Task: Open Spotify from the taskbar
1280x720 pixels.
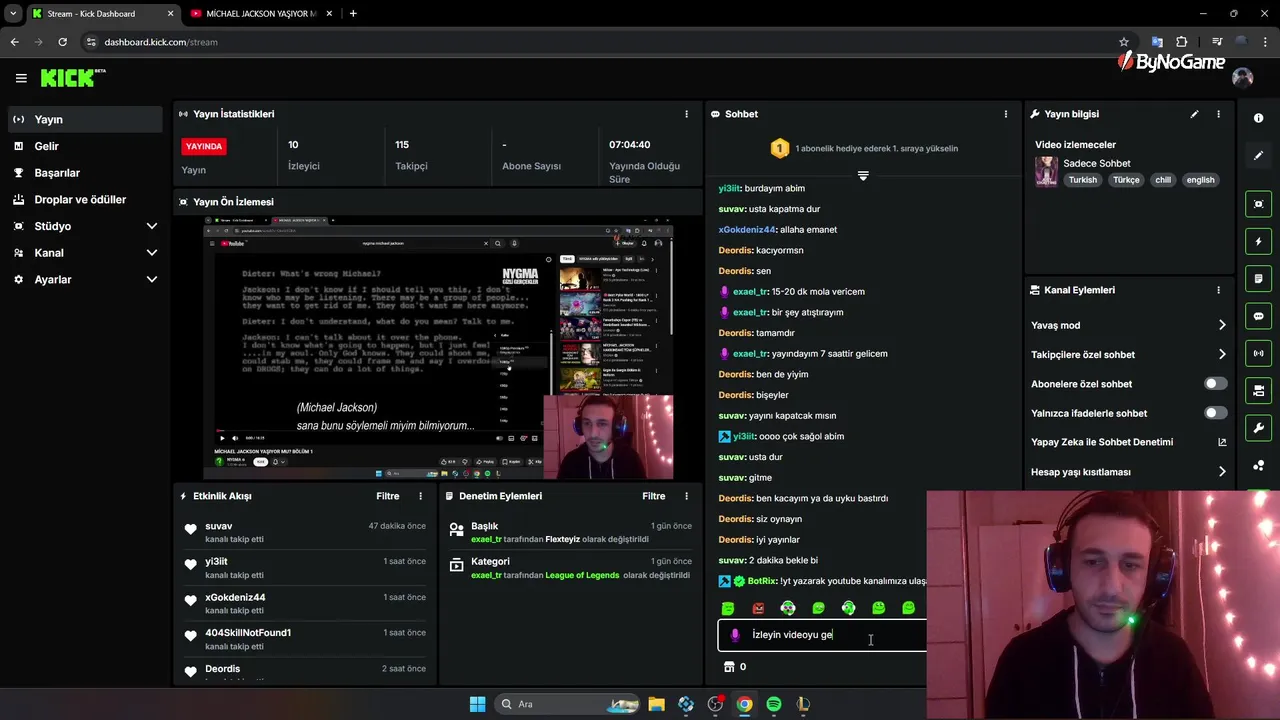Action: (774, 704)
